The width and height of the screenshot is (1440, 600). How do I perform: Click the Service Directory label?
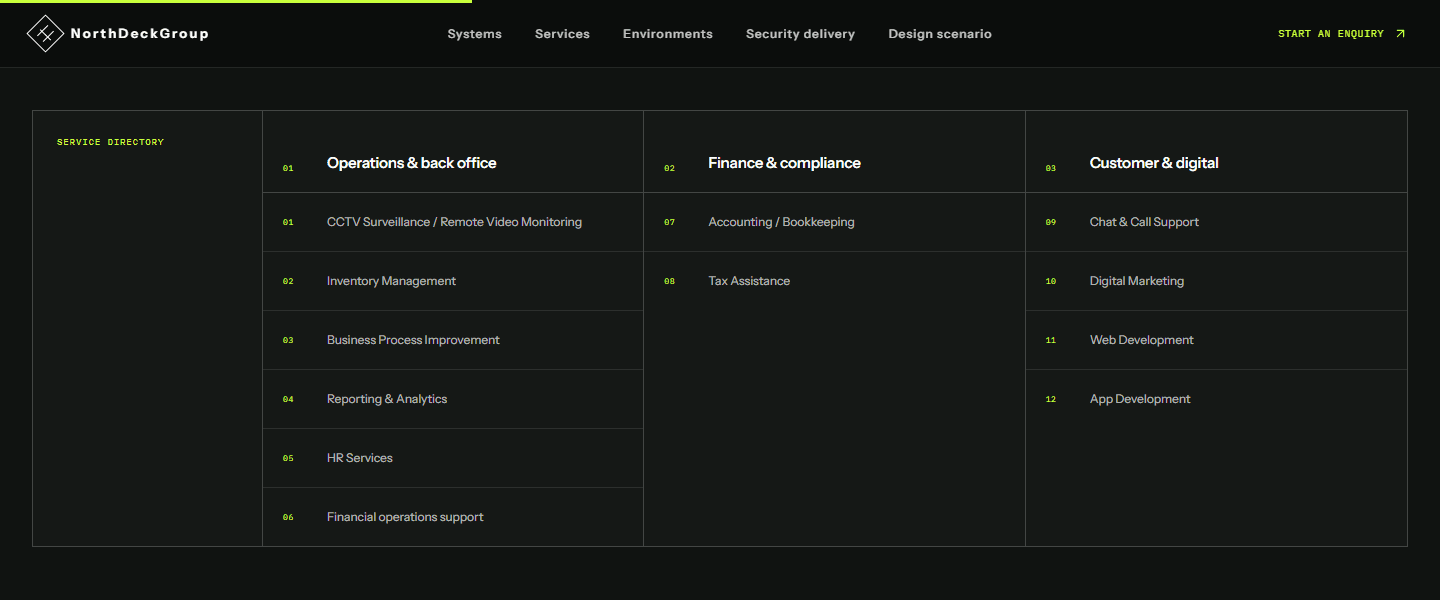[x=110, y=142]
